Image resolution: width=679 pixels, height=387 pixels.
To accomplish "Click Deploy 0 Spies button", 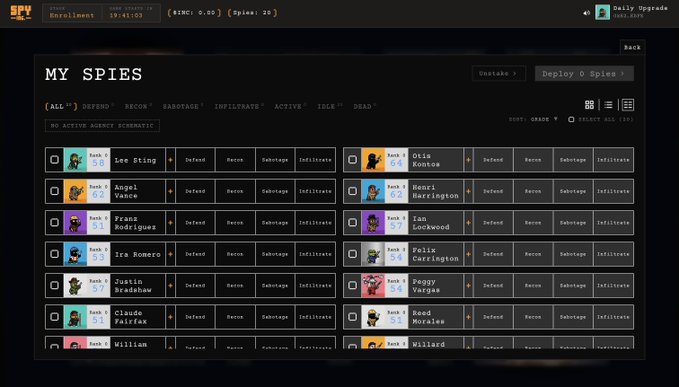I will pyautogui.click(x=584, y=74).
